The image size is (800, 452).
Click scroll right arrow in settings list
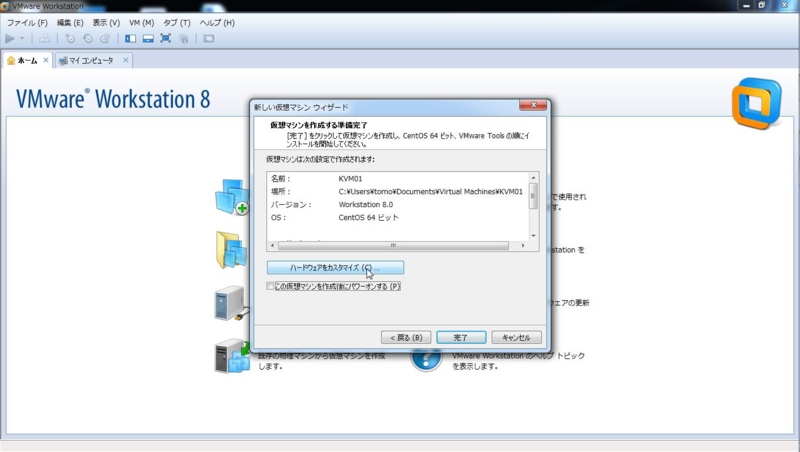523,246
